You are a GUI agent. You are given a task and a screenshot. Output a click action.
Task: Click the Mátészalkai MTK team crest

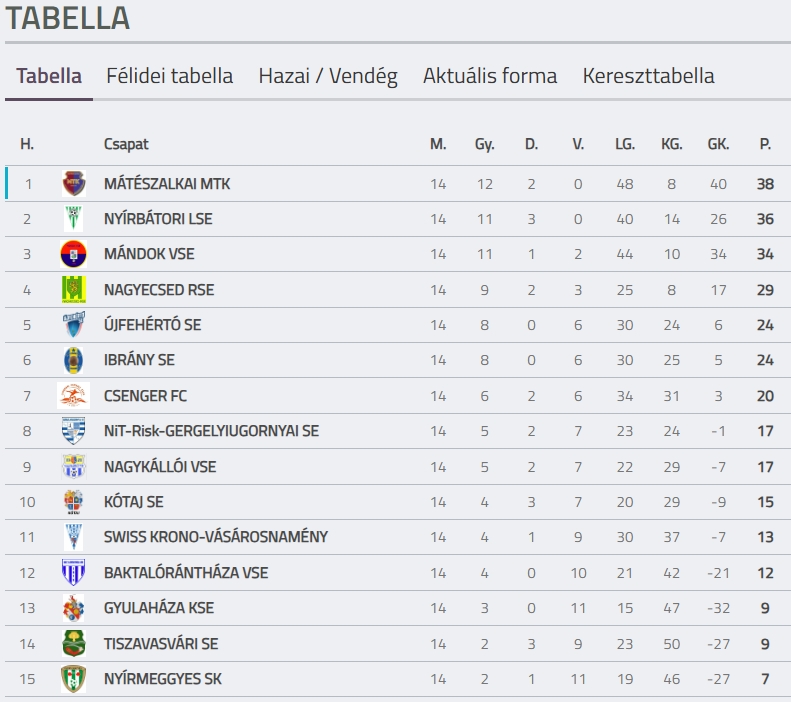click(73, 184)
